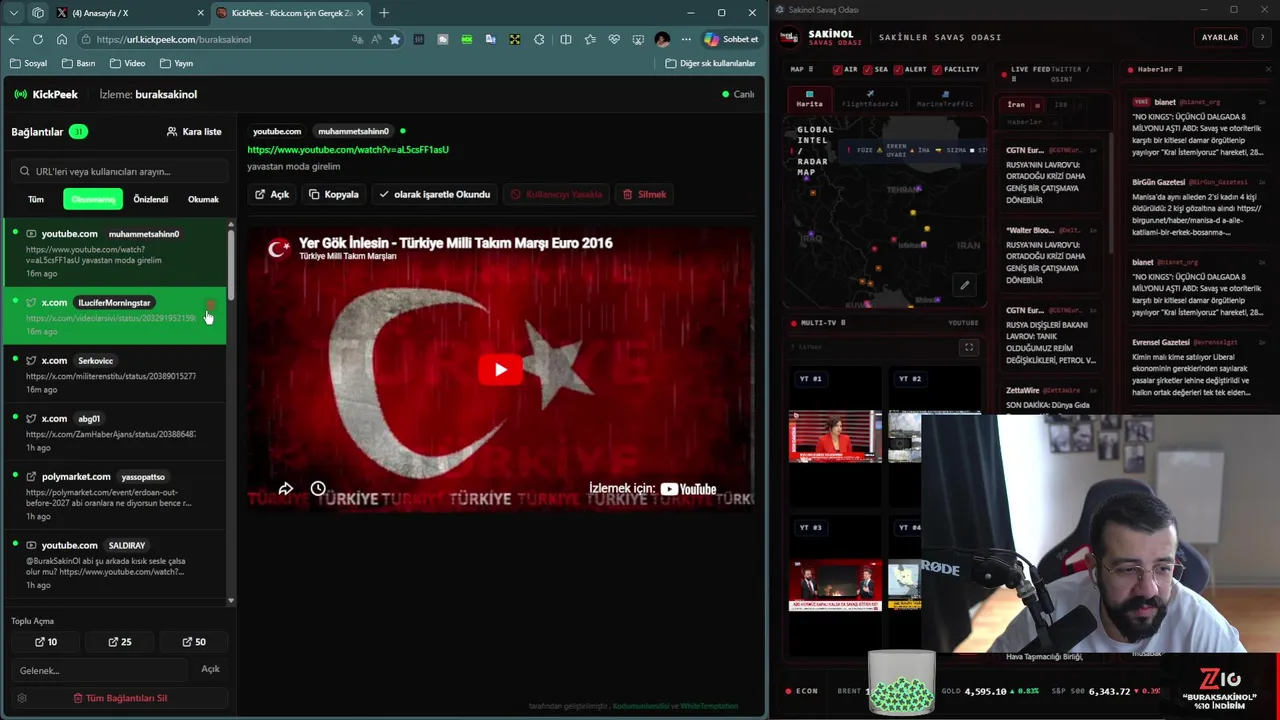Select the Okunmamış filter tab
Screen dimensions: 1280x720
coord(93,199)
